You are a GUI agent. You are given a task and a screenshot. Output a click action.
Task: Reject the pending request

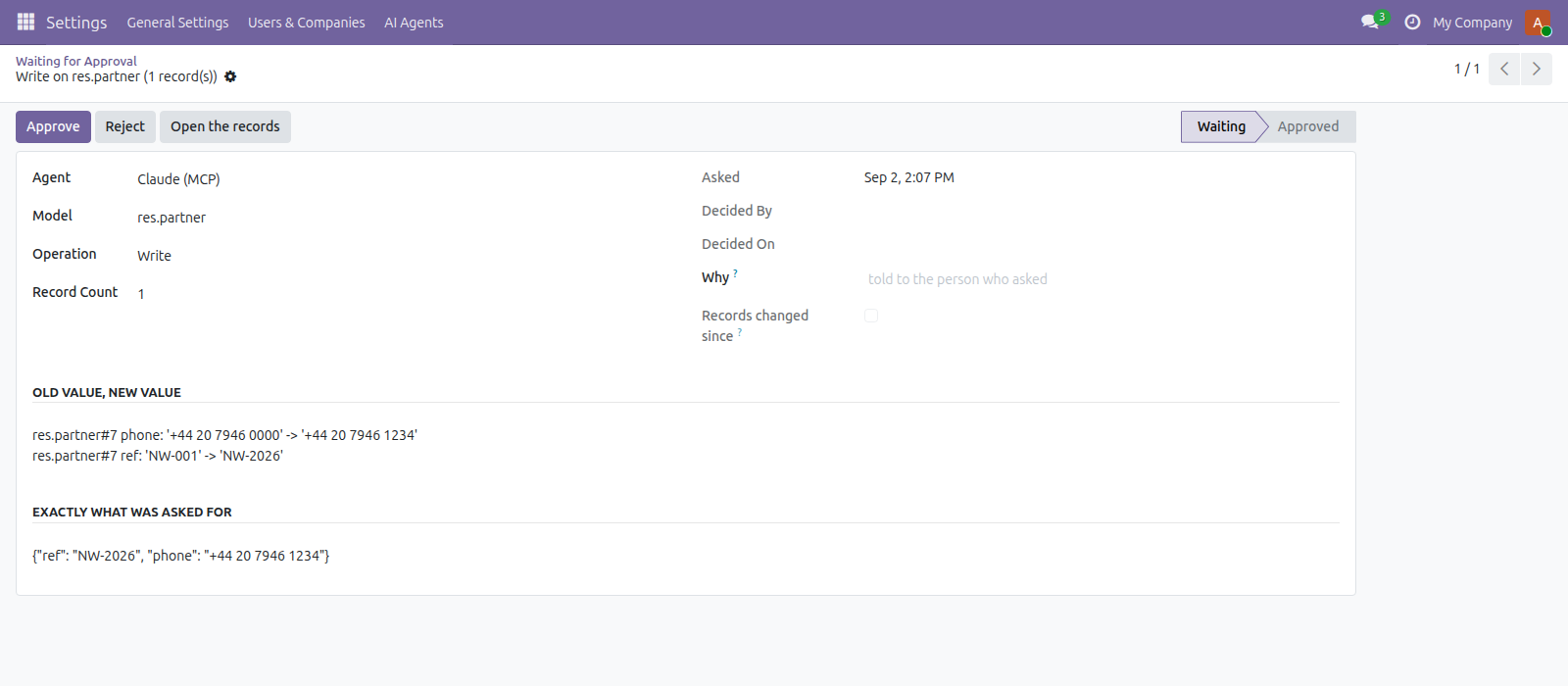(124, 126)
